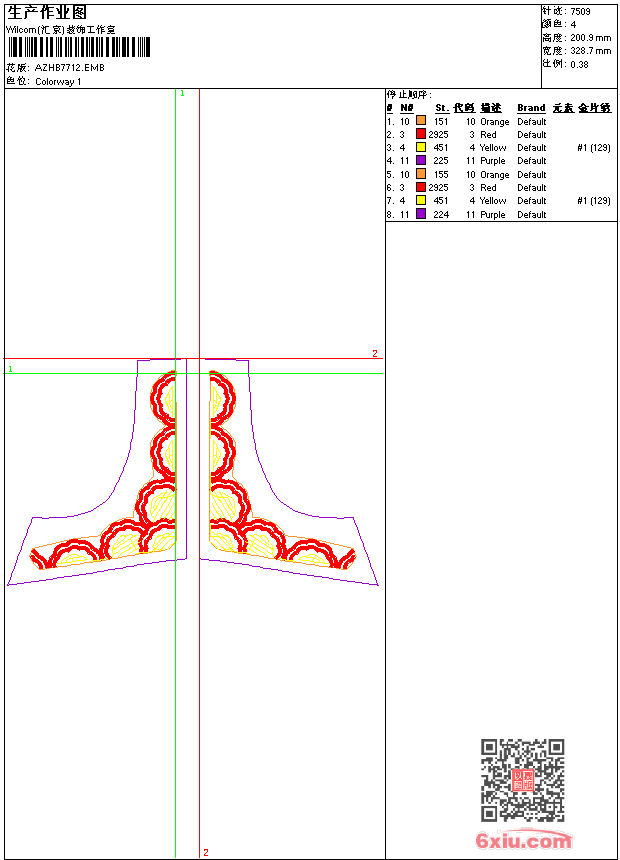Click the '#1 (129)' sequin entry in row 3

594,147
